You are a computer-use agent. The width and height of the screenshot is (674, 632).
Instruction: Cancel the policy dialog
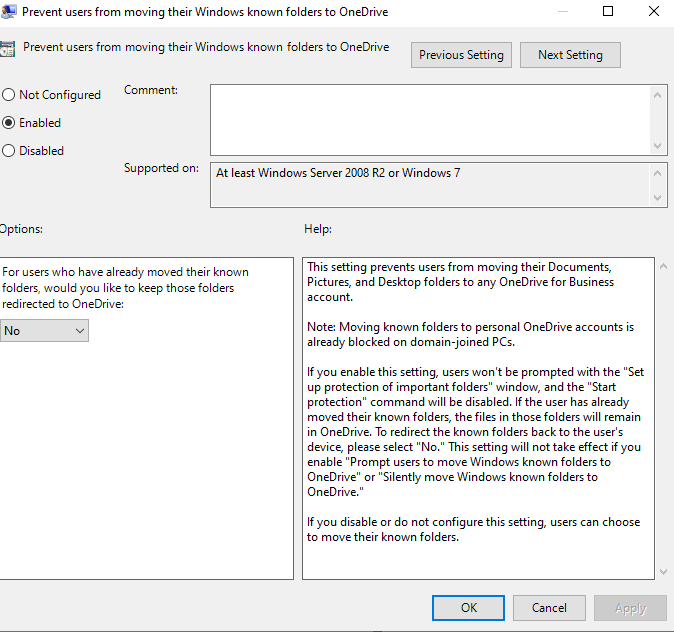[549, 607]
